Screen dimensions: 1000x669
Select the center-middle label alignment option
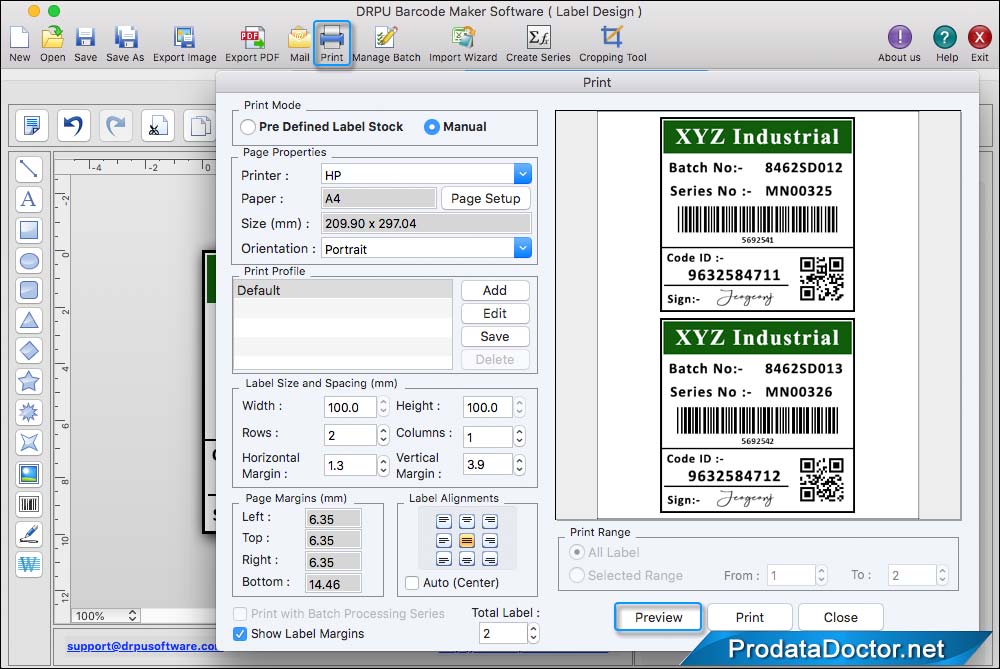point(467,541)
